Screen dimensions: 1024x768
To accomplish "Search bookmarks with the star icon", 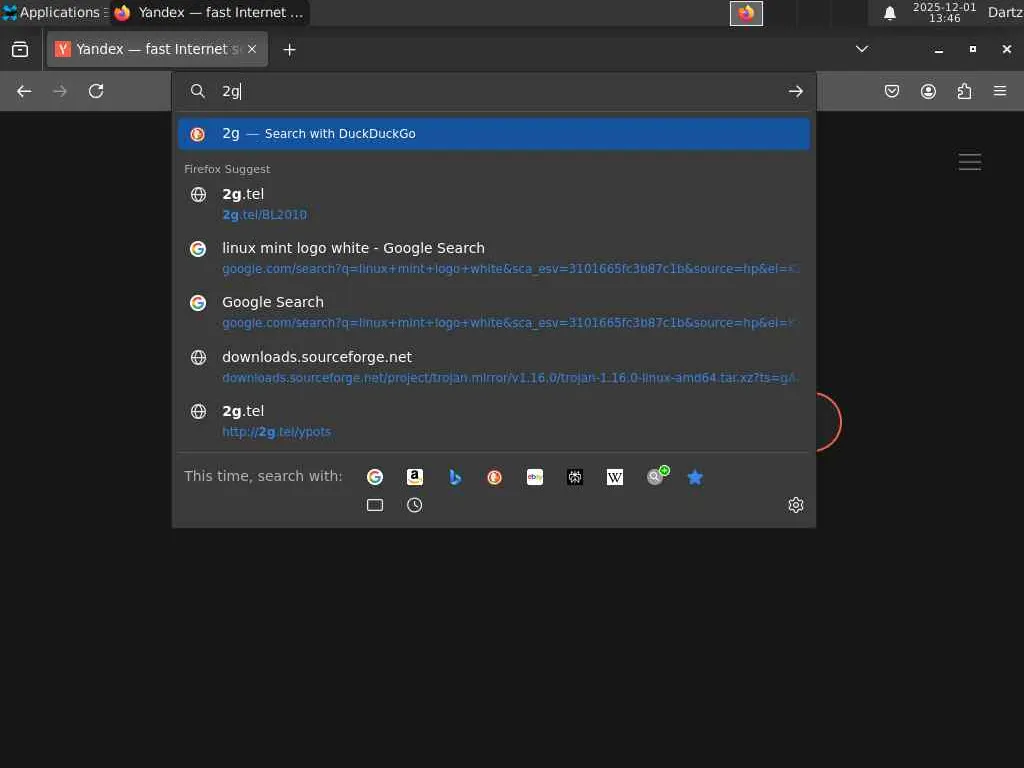I will (x=696, y=477).
